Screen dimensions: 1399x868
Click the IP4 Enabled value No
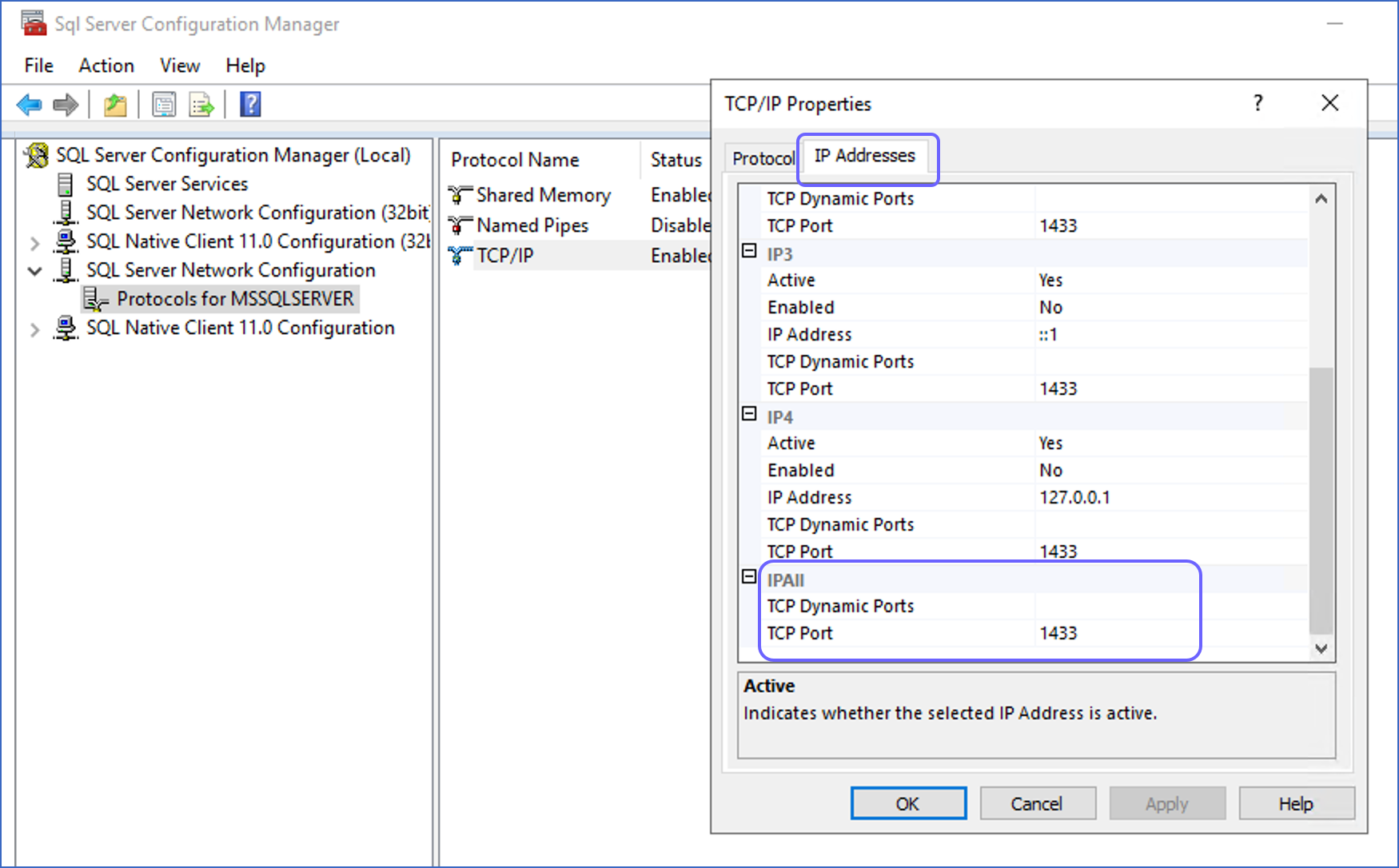(x=1050, y=471)
